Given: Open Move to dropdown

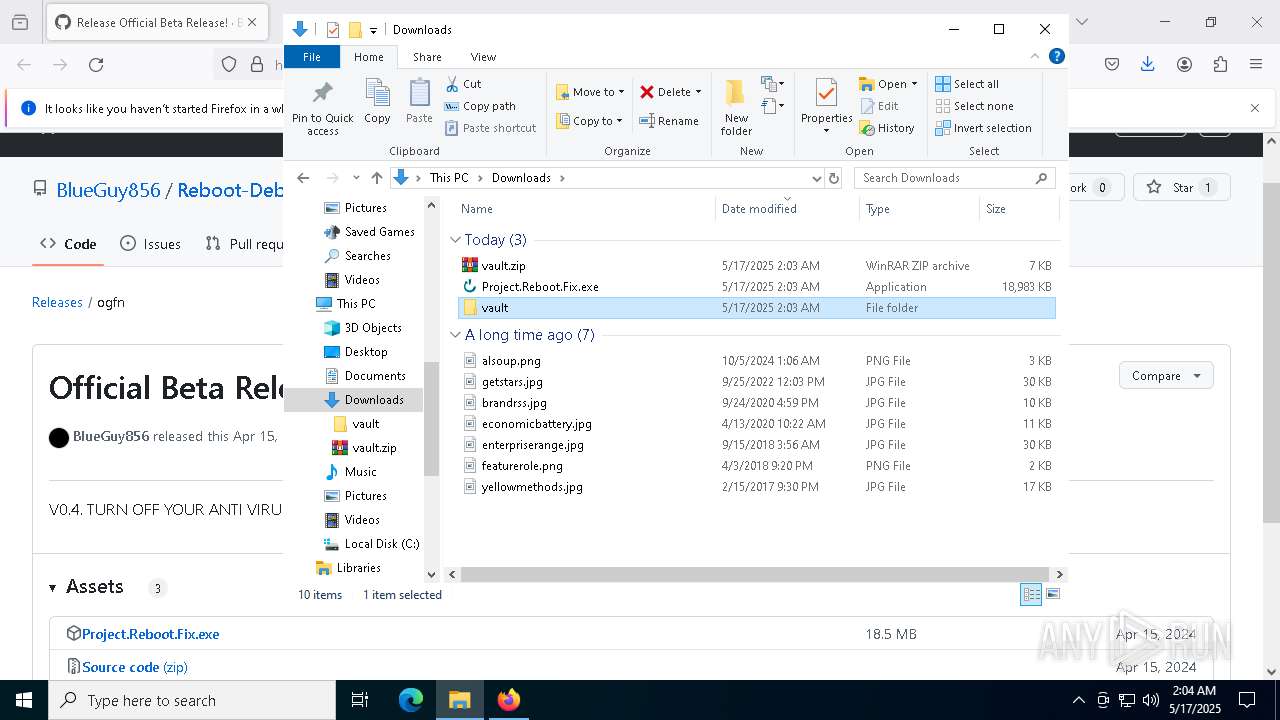Looking at the screenshot, I should pos(590,92).
